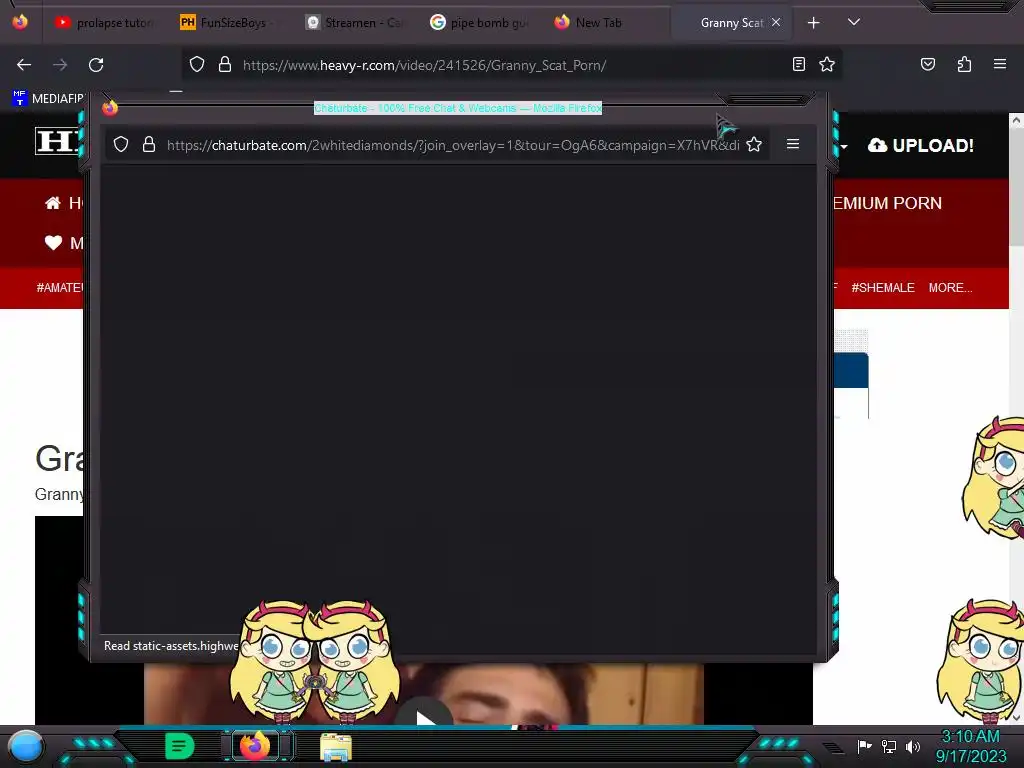Expand the dropdown arrow beside UPLOAD!

(x=844, y=146)
